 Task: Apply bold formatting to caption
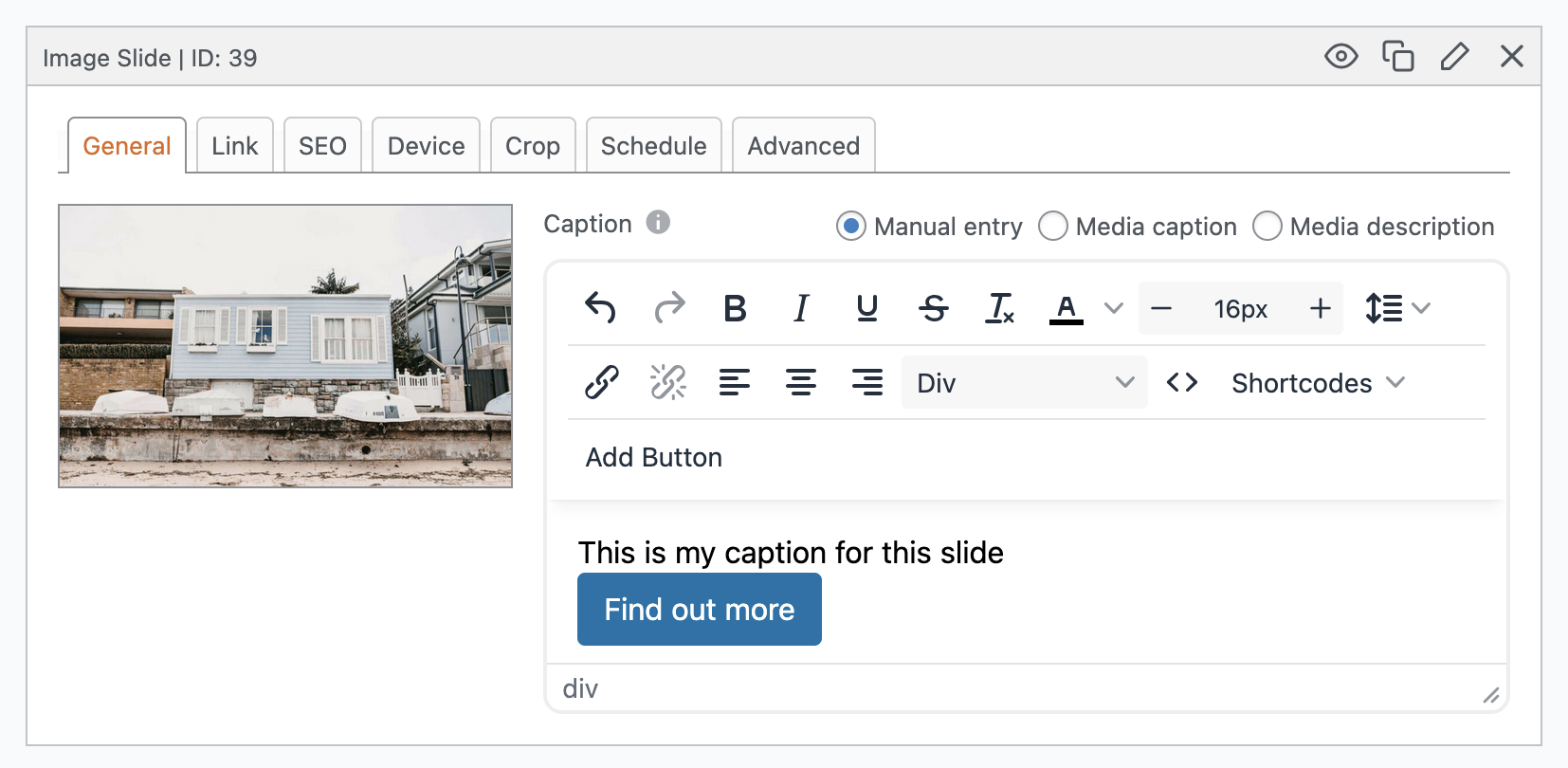pyautogui.click(x=735, y=308)
